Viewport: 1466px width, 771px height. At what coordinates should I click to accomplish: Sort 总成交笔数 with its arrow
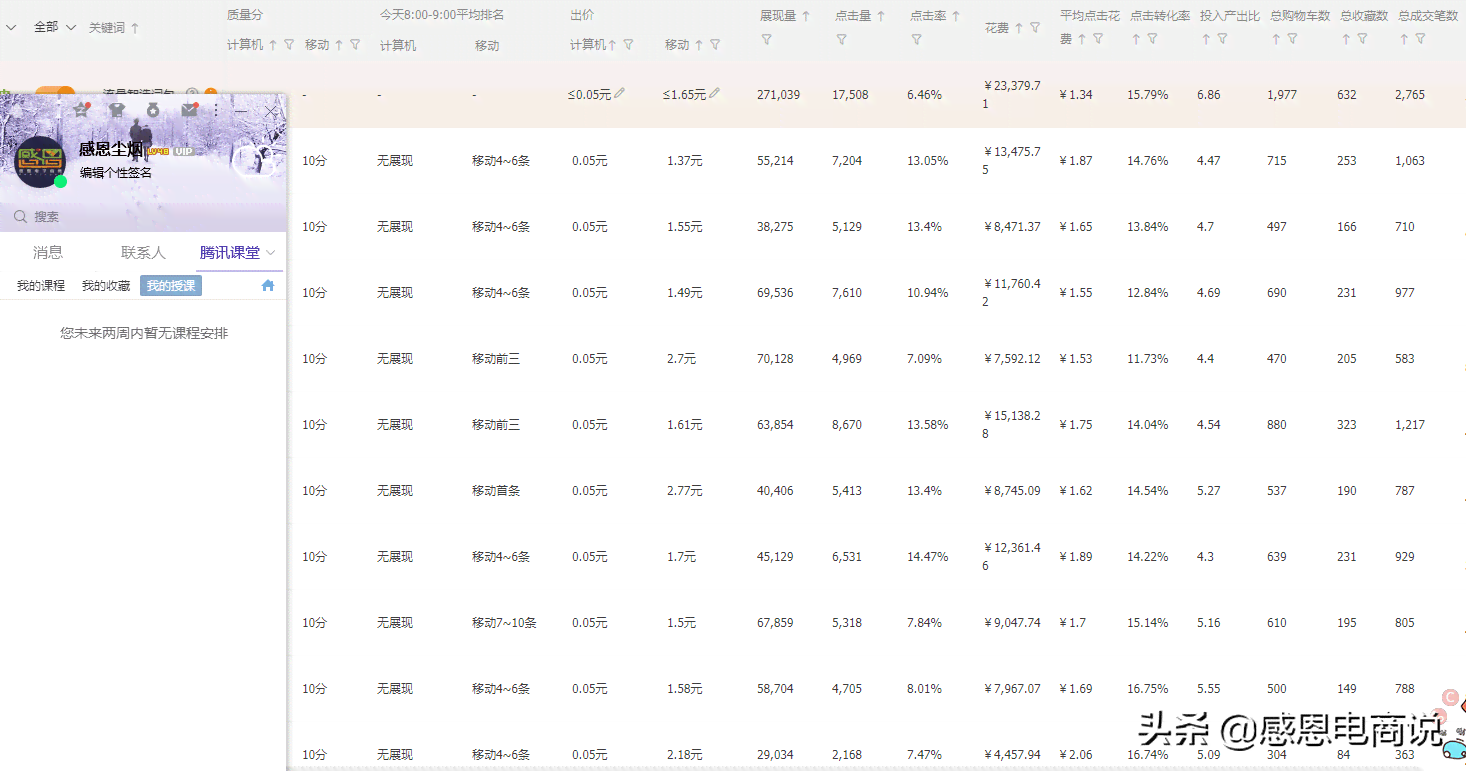point(1404,39)
